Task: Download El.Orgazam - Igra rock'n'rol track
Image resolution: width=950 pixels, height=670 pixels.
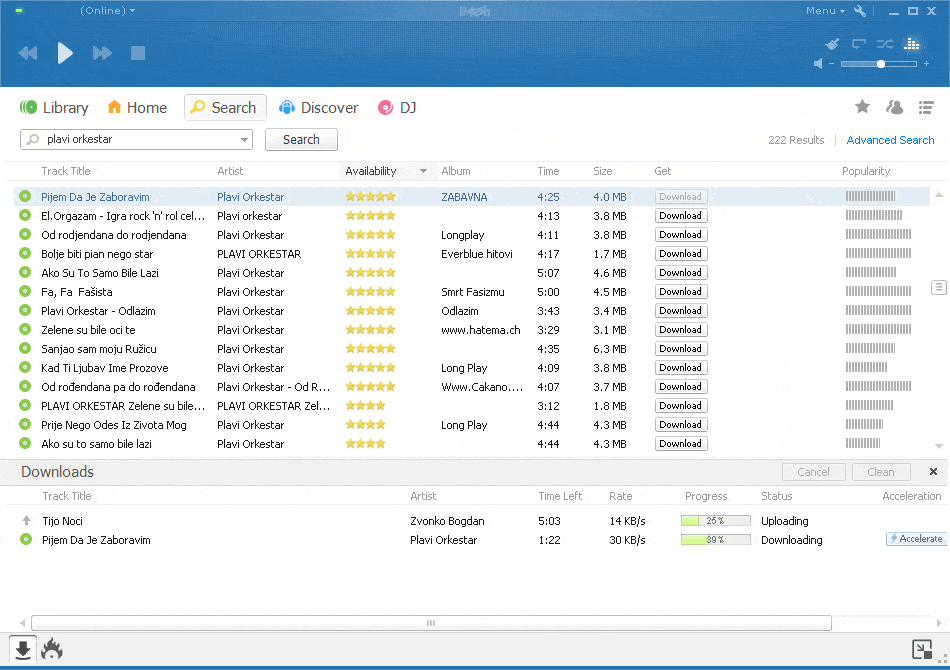Action: (x=681, y=216)
